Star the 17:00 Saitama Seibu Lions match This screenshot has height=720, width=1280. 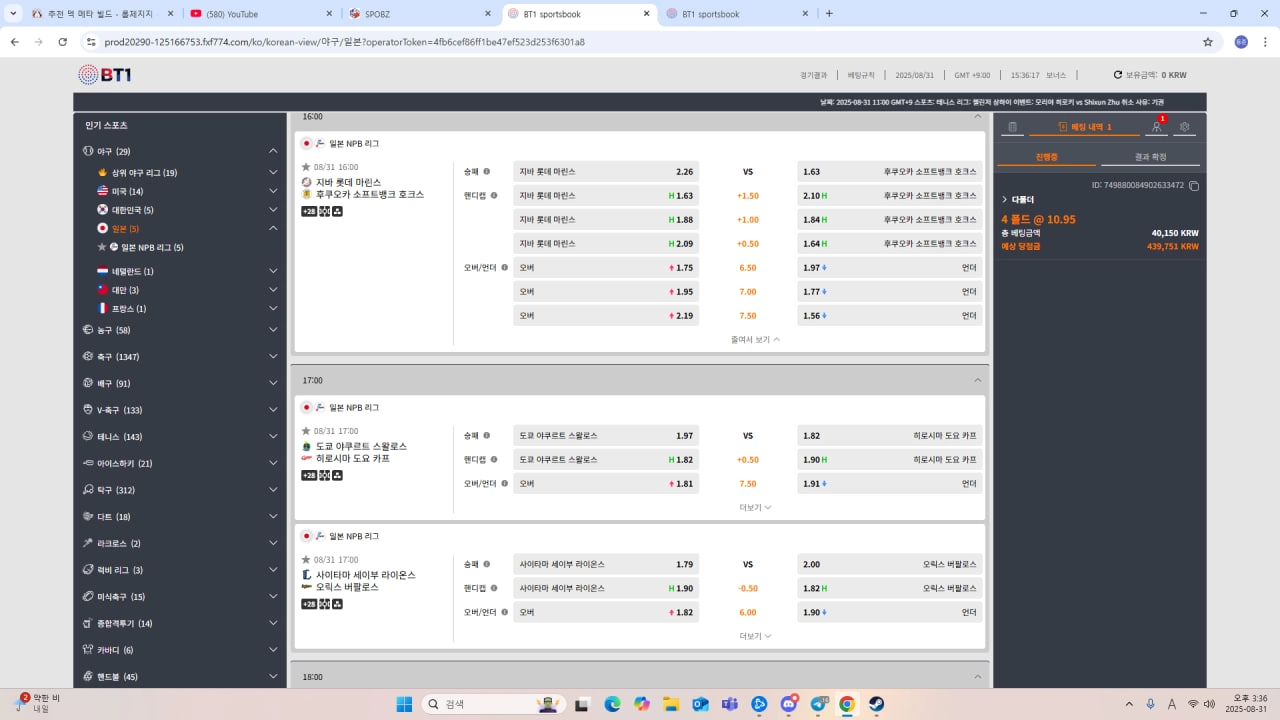(x=306, y=560)
